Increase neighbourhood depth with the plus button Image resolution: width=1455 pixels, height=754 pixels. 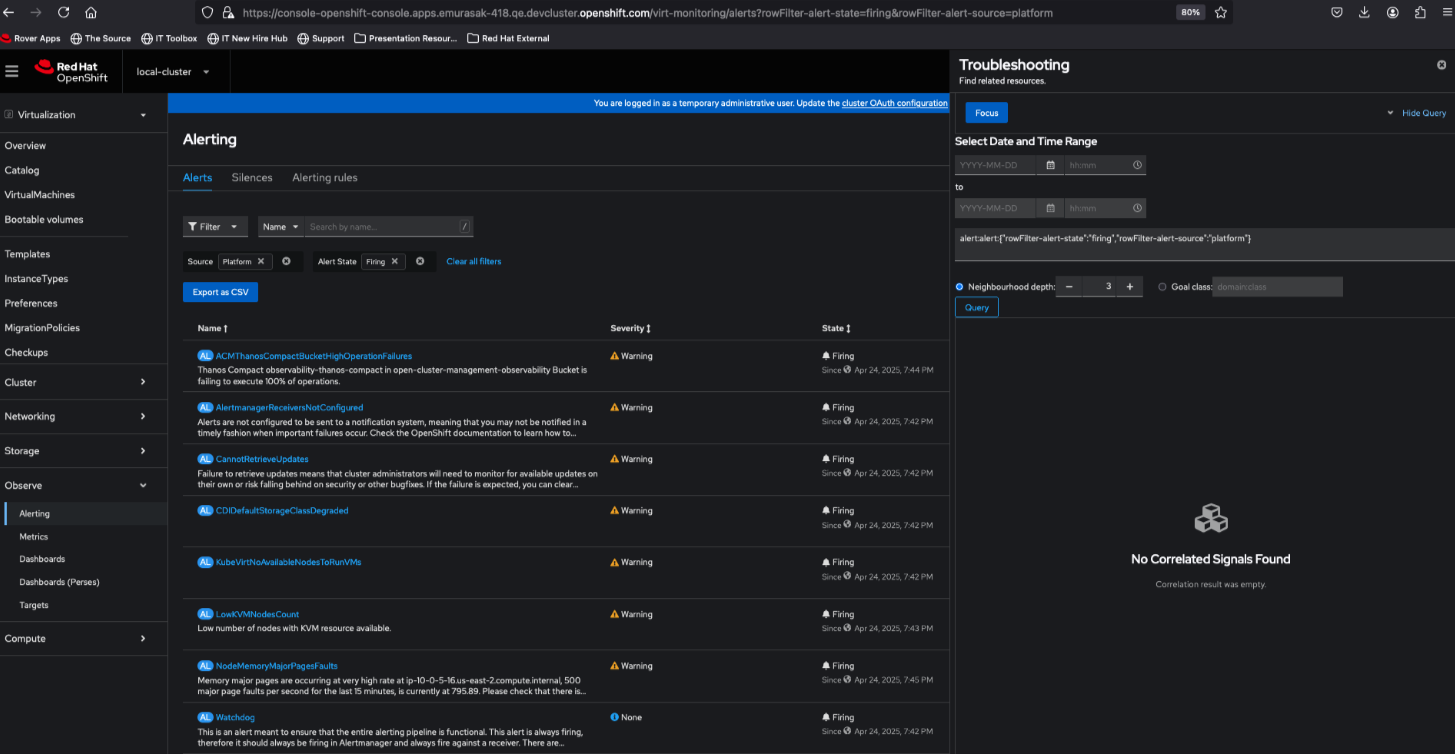(x=1129, y=287)
